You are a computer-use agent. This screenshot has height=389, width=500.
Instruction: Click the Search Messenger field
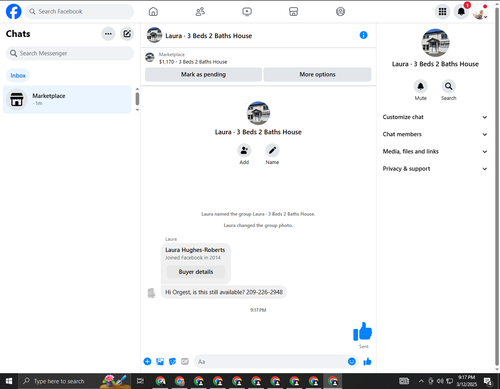click(x=70, y=53)
